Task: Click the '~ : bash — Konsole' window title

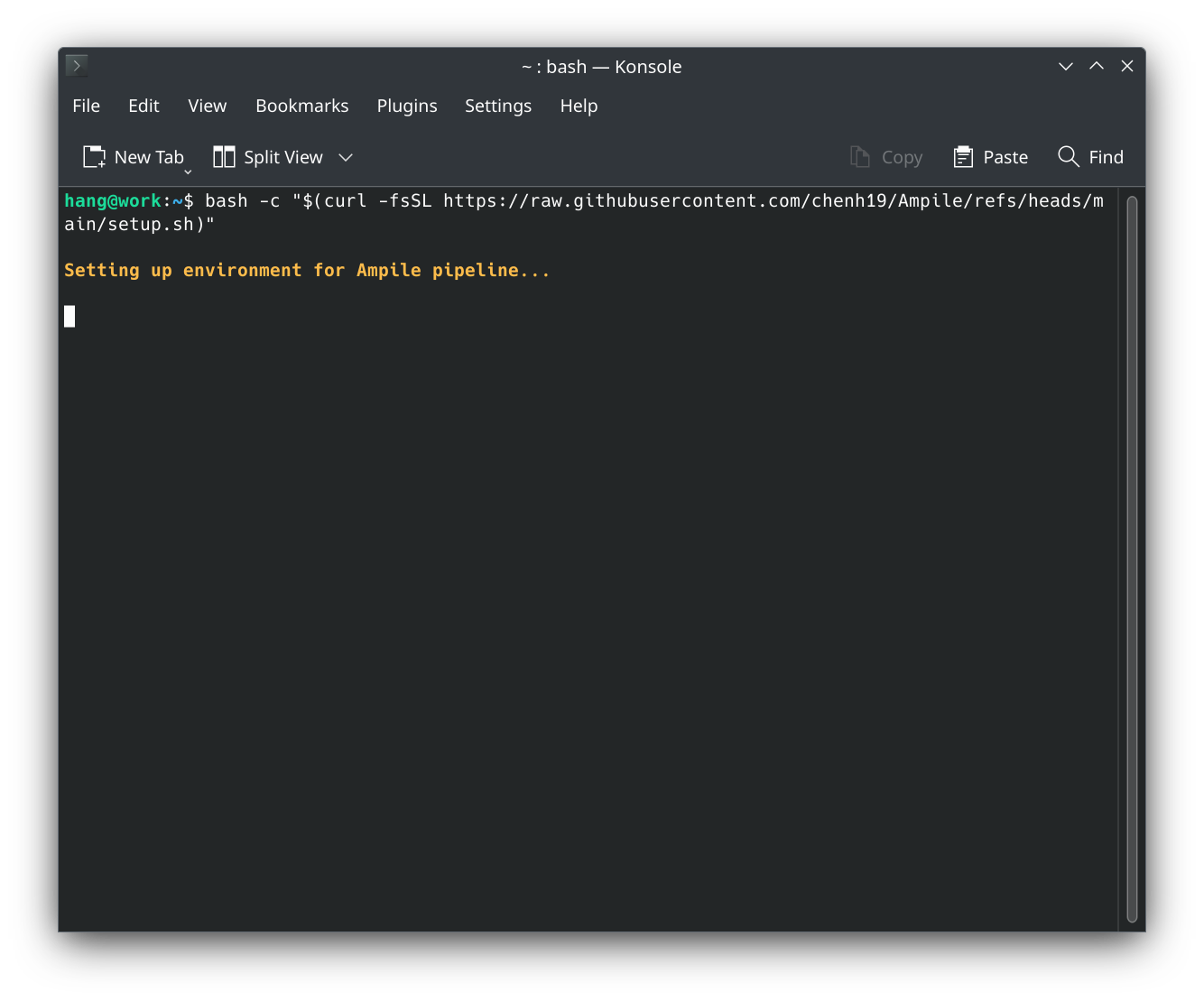Action: pos(601,67)
